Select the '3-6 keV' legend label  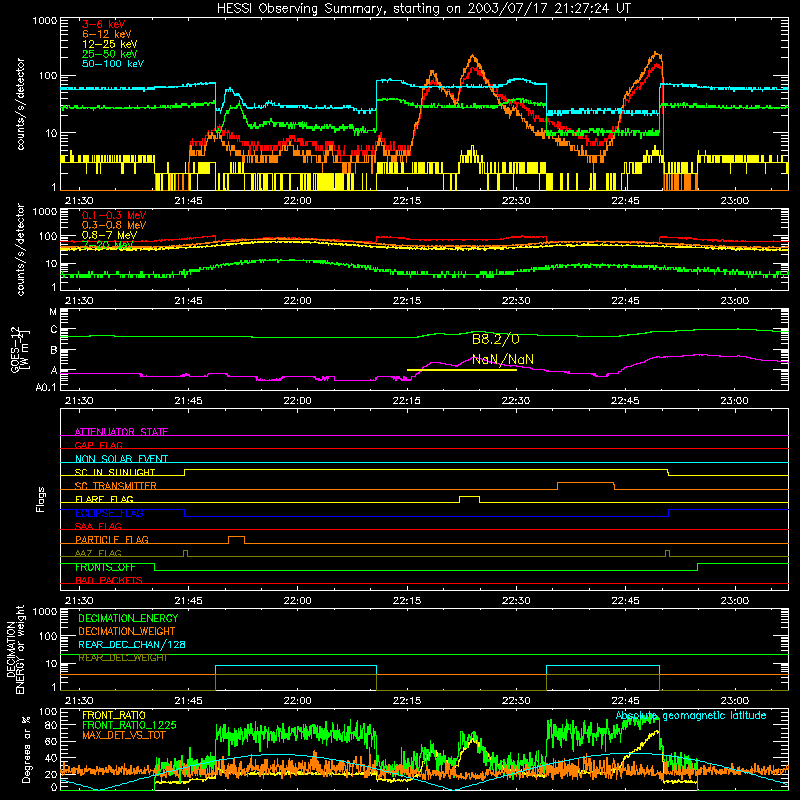[x=103, y=24]
